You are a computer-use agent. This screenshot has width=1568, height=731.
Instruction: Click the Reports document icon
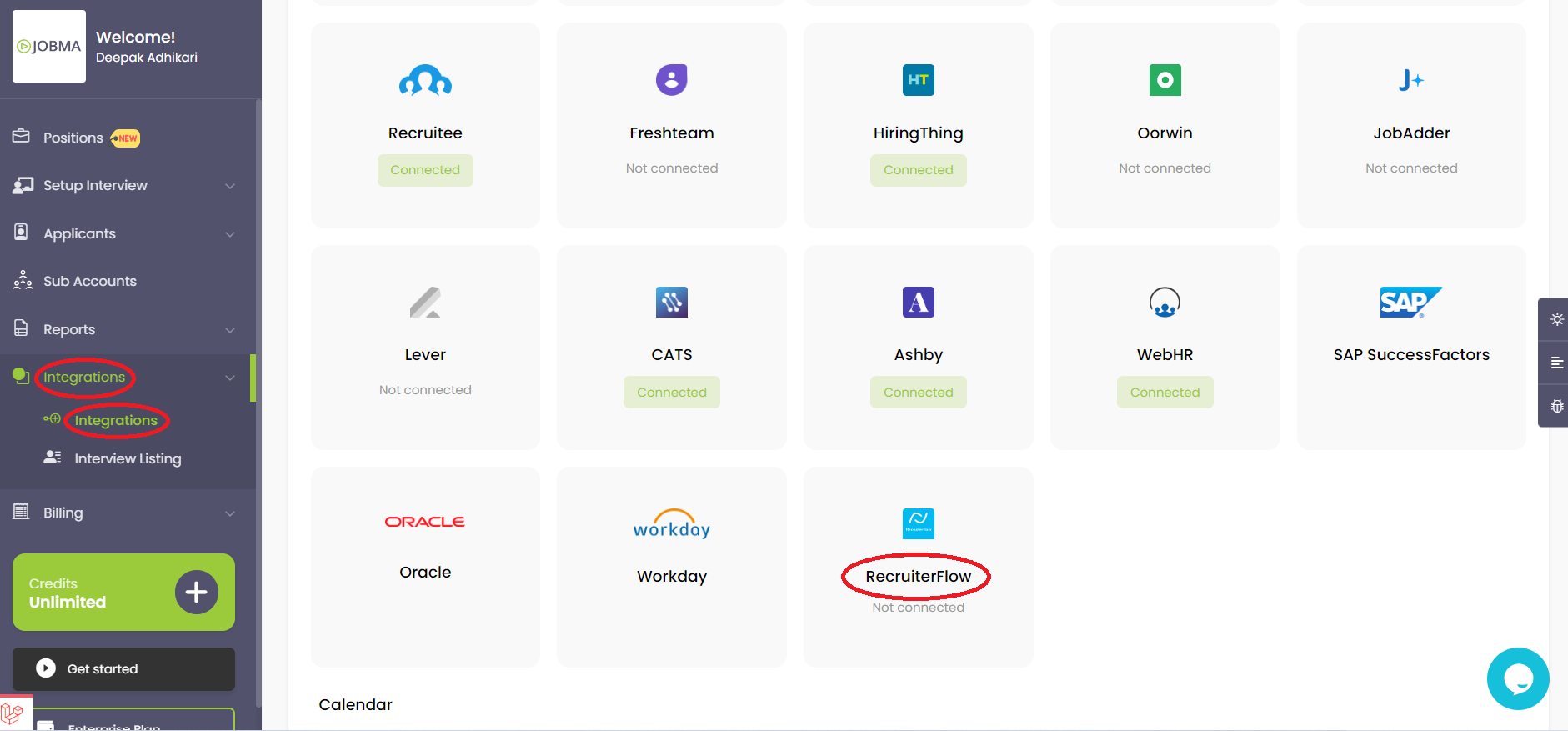point(22,328)
